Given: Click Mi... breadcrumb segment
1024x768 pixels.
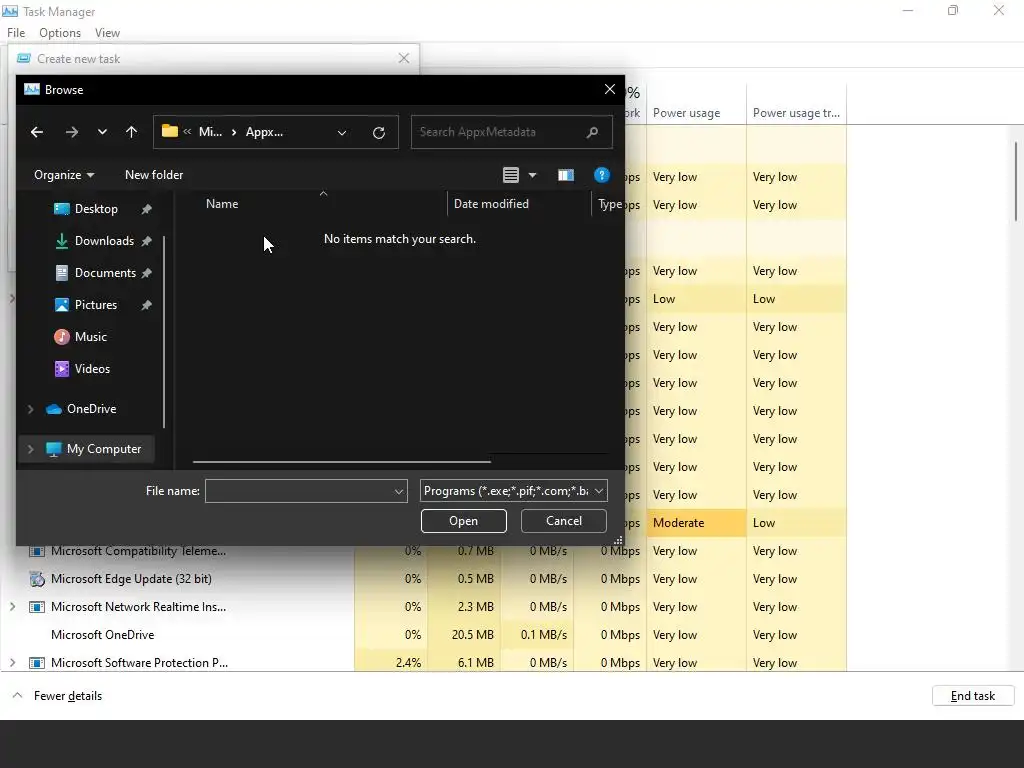Looking at the screenshot, I should 210,132.
